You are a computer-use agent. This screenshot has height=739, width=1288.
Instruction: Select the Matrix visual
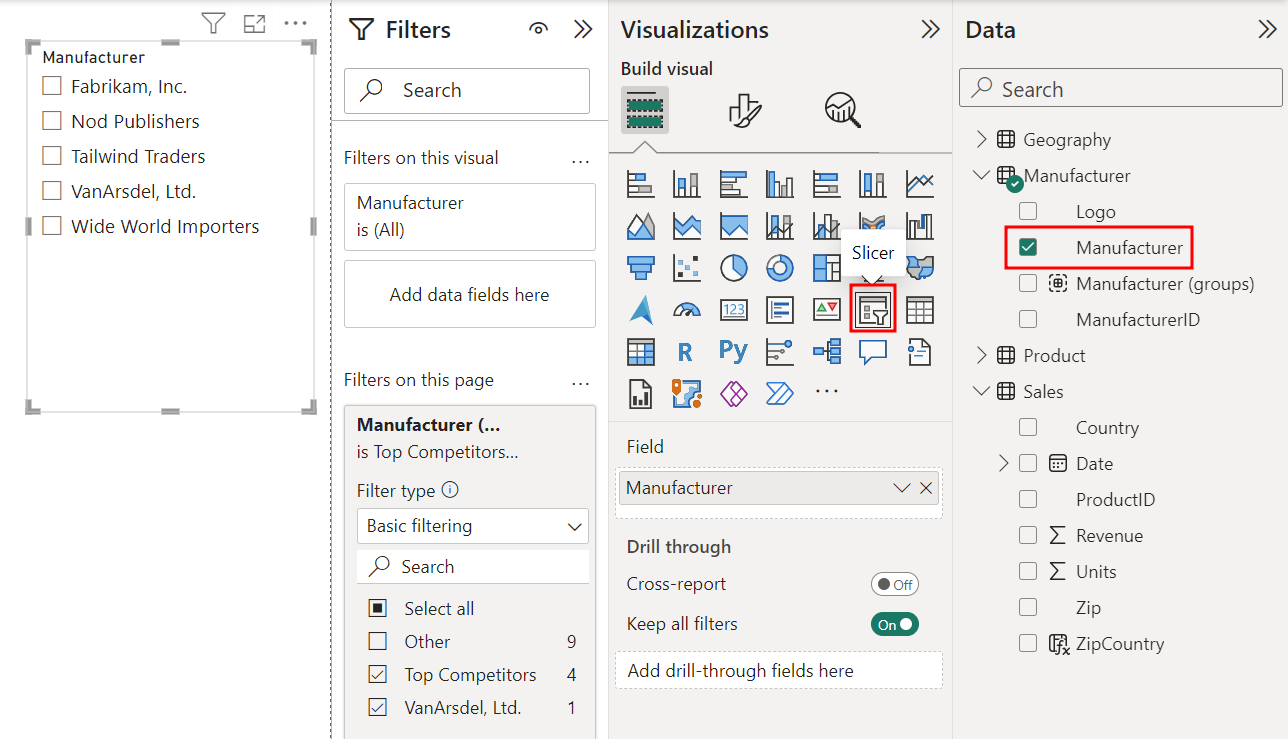640,352
